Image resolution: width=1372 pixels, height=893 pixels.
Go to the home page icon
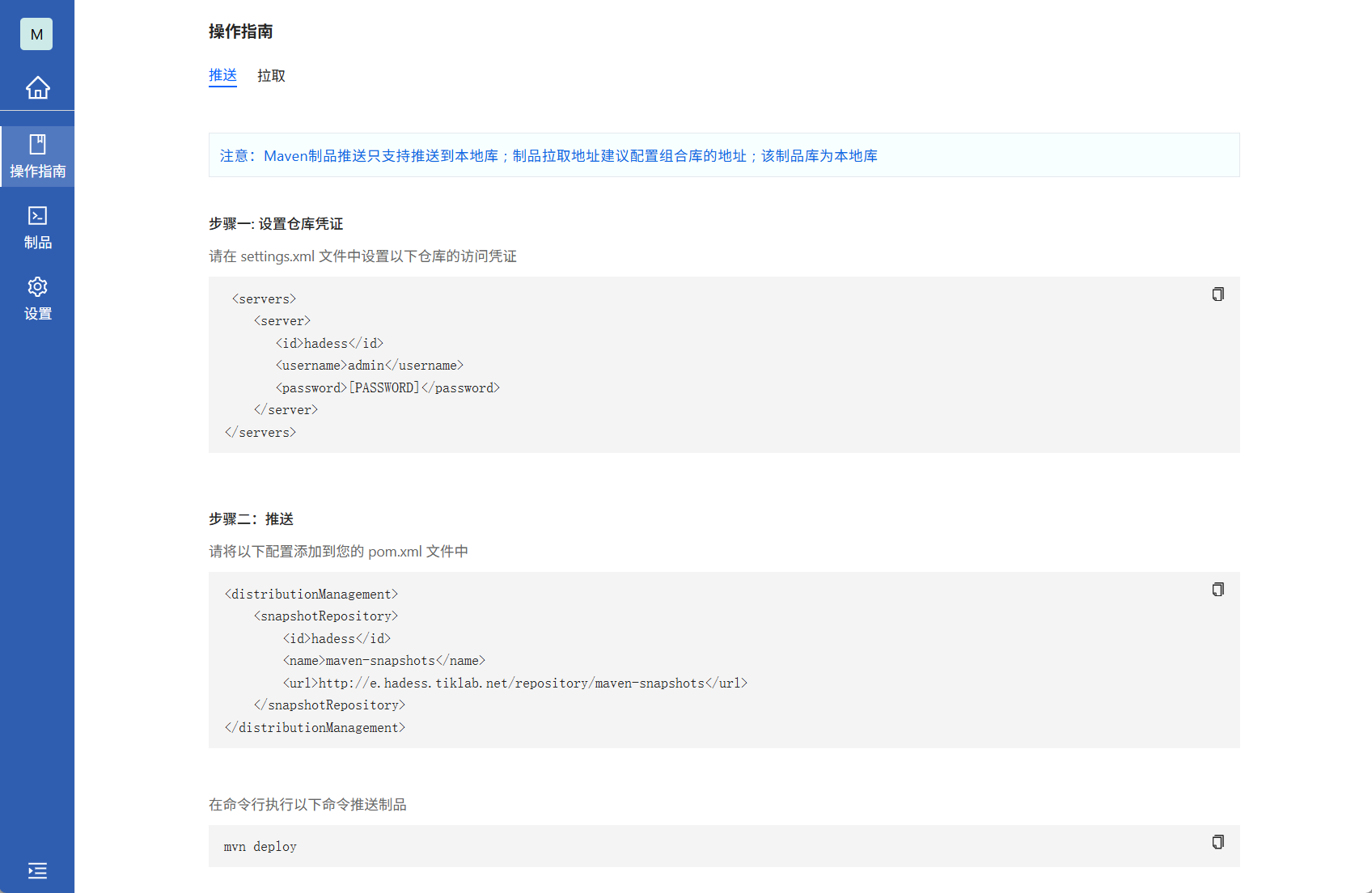coord(37,87)
